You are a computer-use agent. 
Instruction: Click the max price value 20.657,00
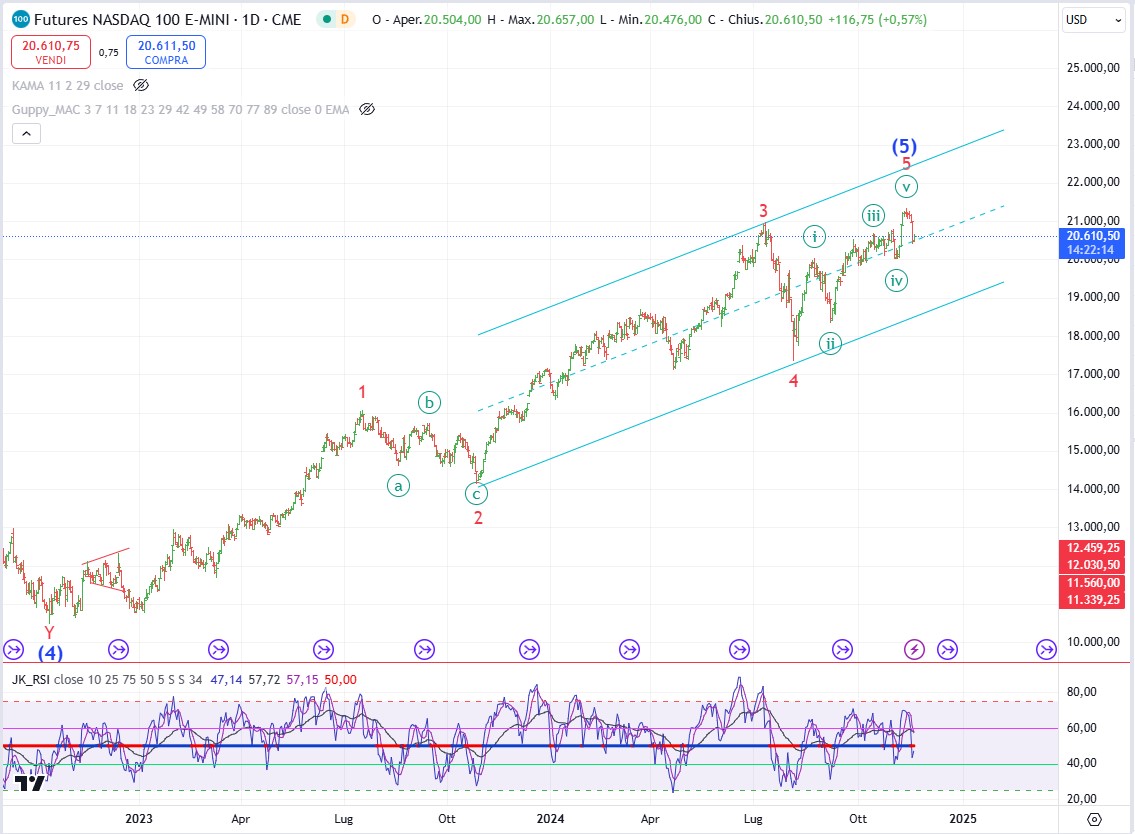(x=565, y=20)
